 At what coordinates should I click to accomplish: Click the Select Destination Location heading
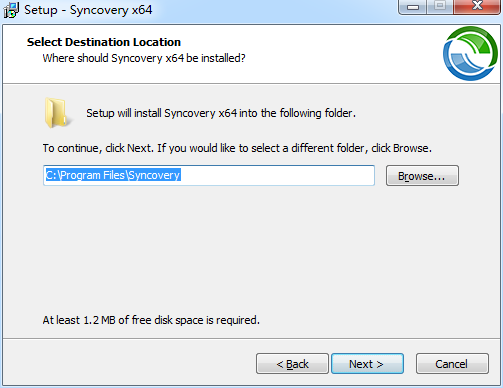104,42
